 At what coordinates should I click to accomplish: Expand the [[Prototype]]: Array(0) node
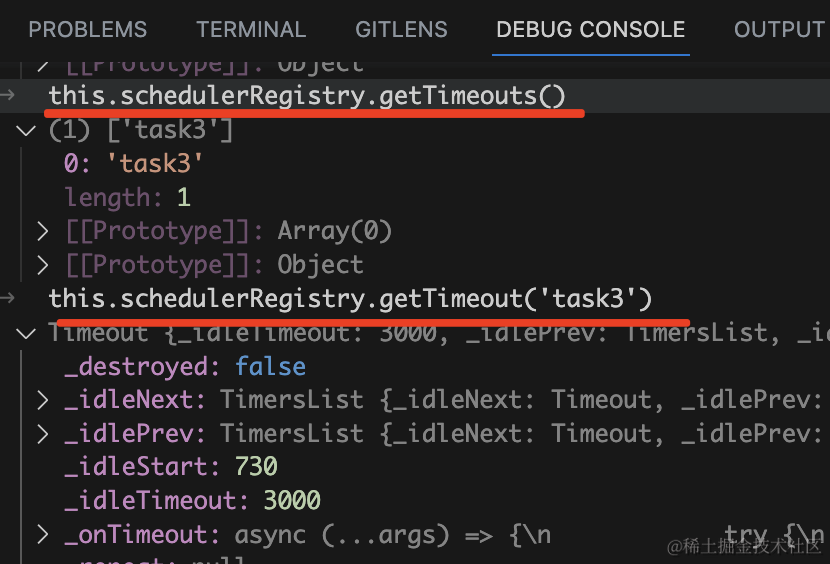[x=43, y=231]
